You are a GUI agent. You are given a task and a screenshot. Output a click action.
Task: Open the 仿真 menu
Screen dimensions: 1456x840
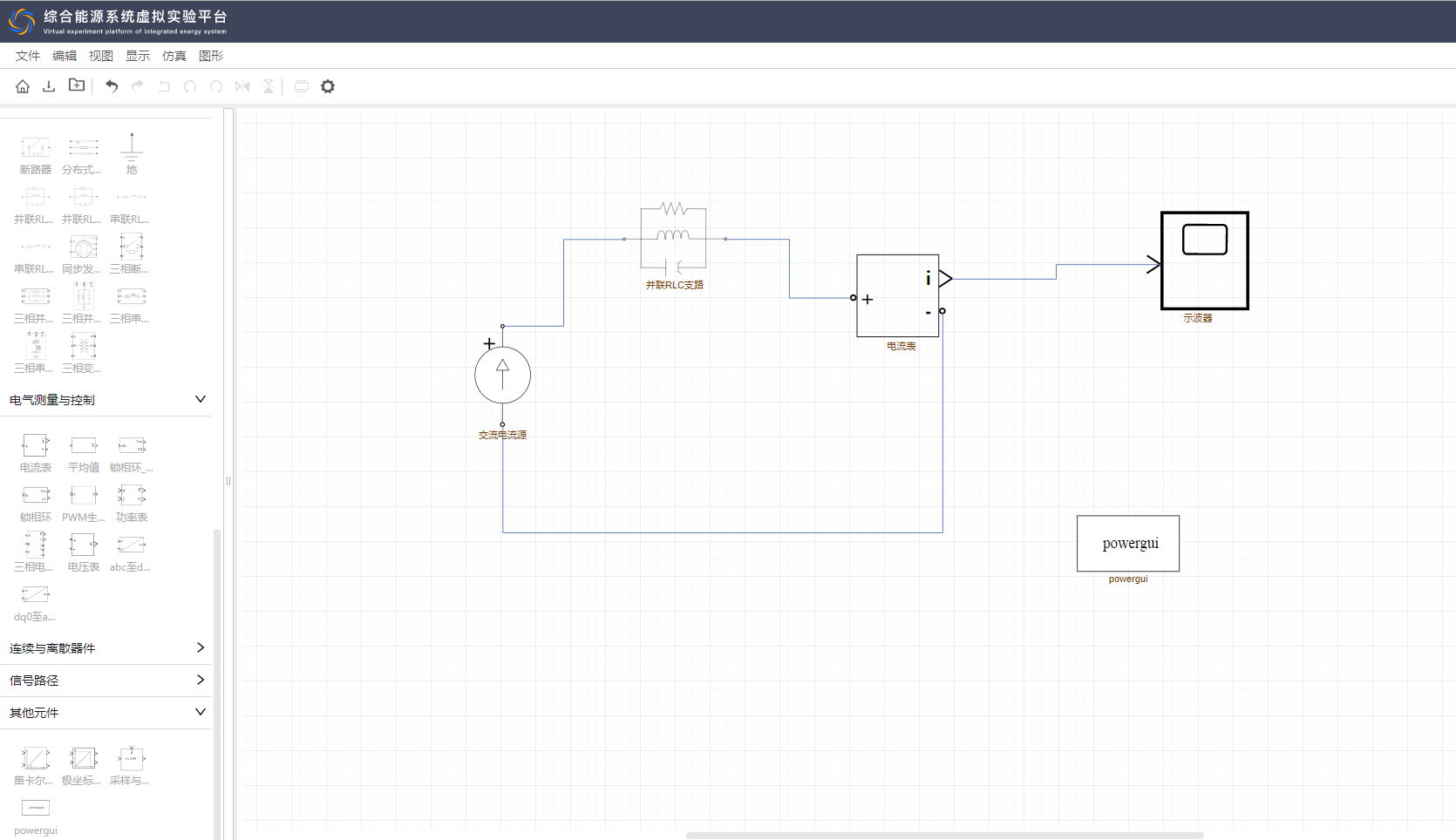[x=174, y=56]
